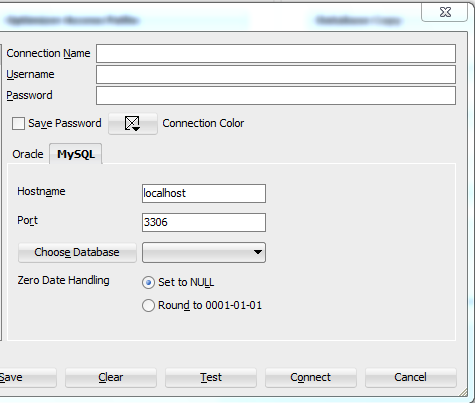
Task: Close the dialog with the X button
Action: pos(445,12)
